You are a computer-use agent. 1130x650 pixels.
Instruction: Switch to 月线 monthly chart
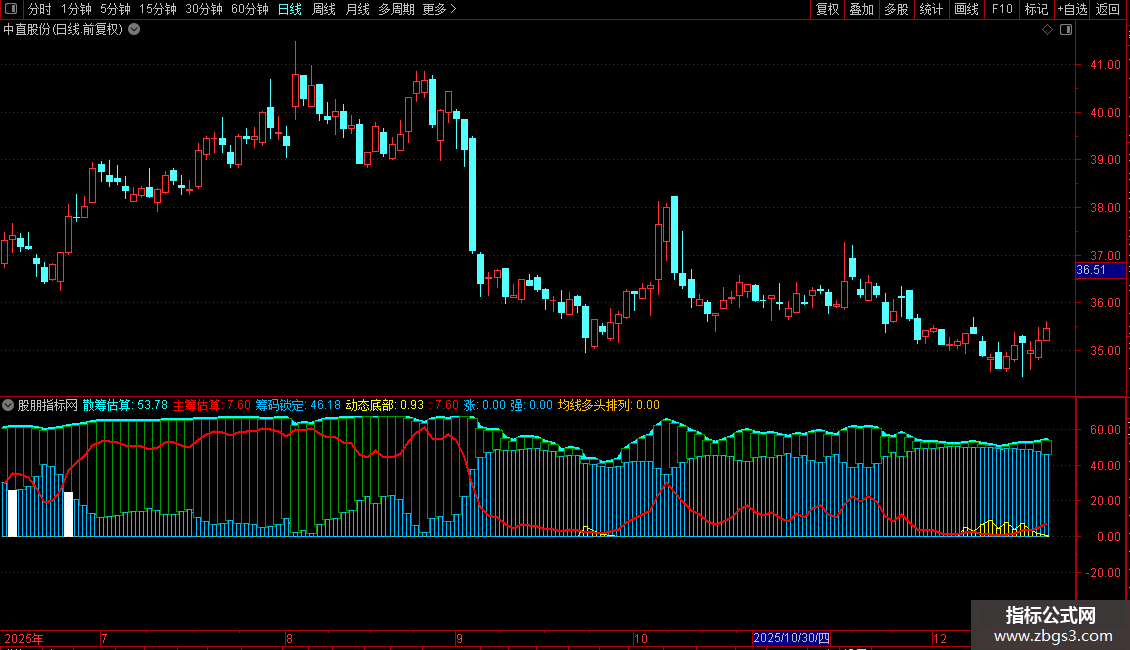tap(357, 9)
